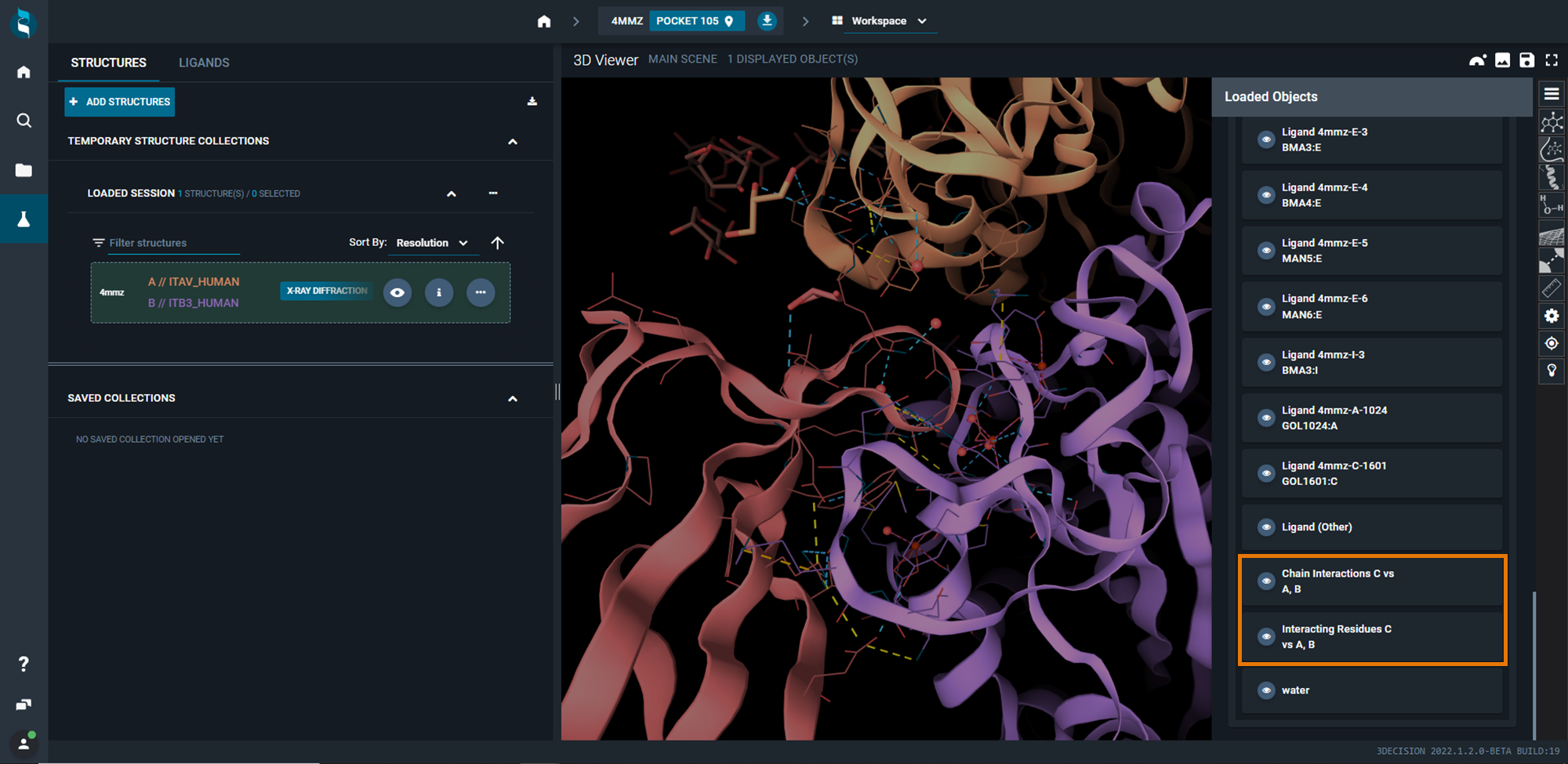The image size is (1568, 764).
Task: Click the ligand molecule display icon
Action: 1551,122
